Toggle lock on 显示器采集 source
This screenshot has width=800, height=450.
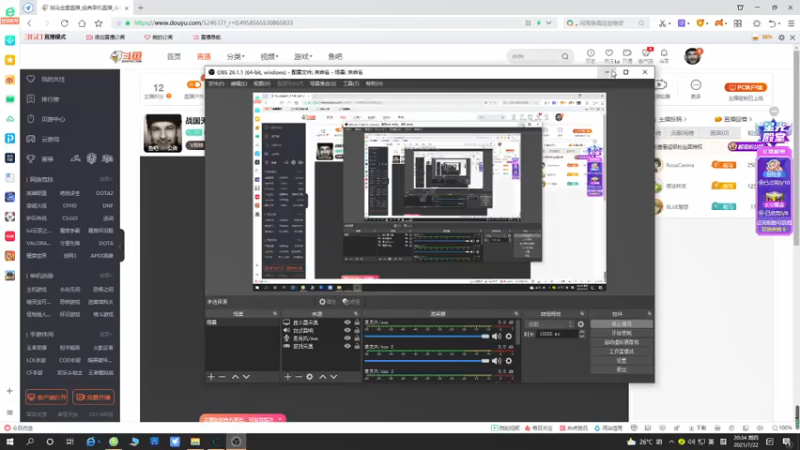point(357,322)
